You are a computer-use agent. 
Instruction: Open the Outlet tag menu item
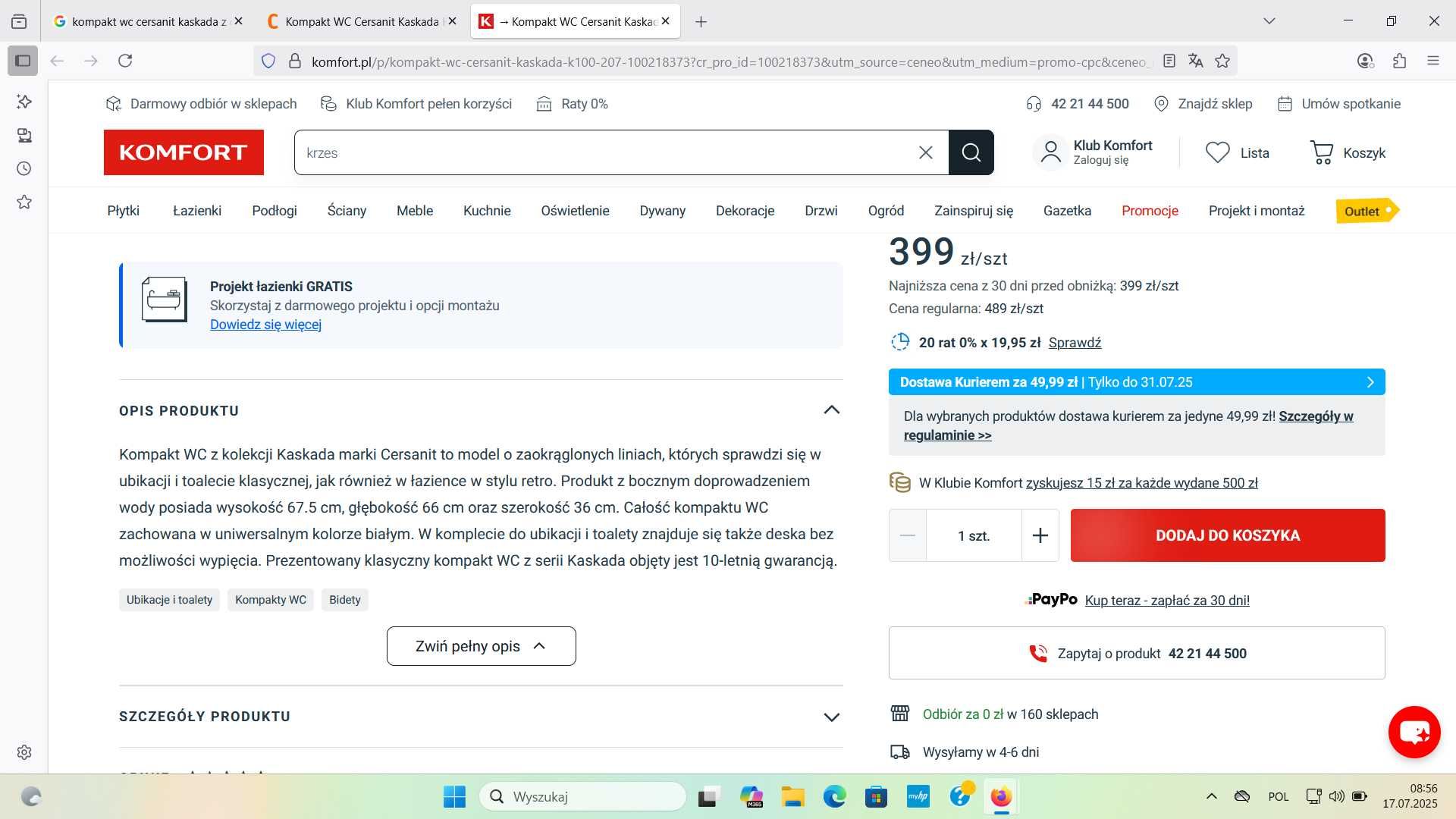coord(1367,211)
